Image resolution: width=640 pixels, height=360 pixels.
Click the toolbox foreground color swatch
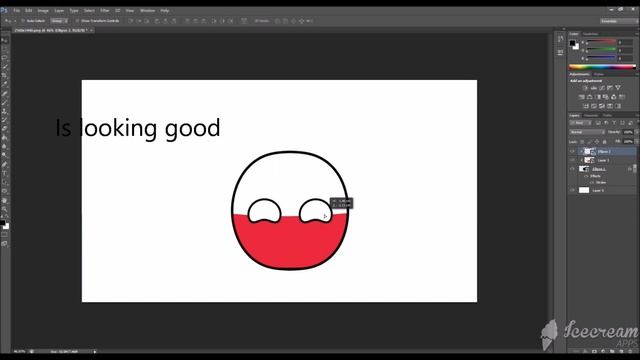[2, 223]
